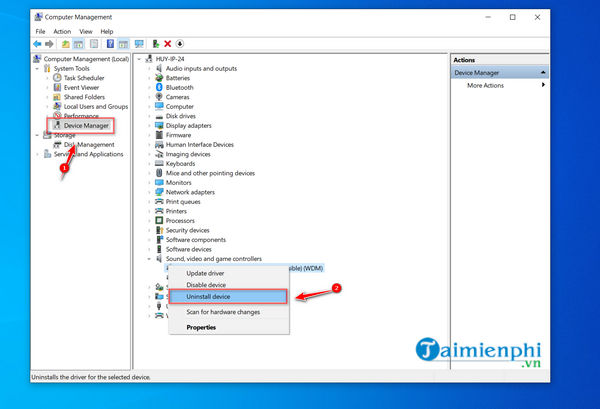Click the Actions pane header

500,60
